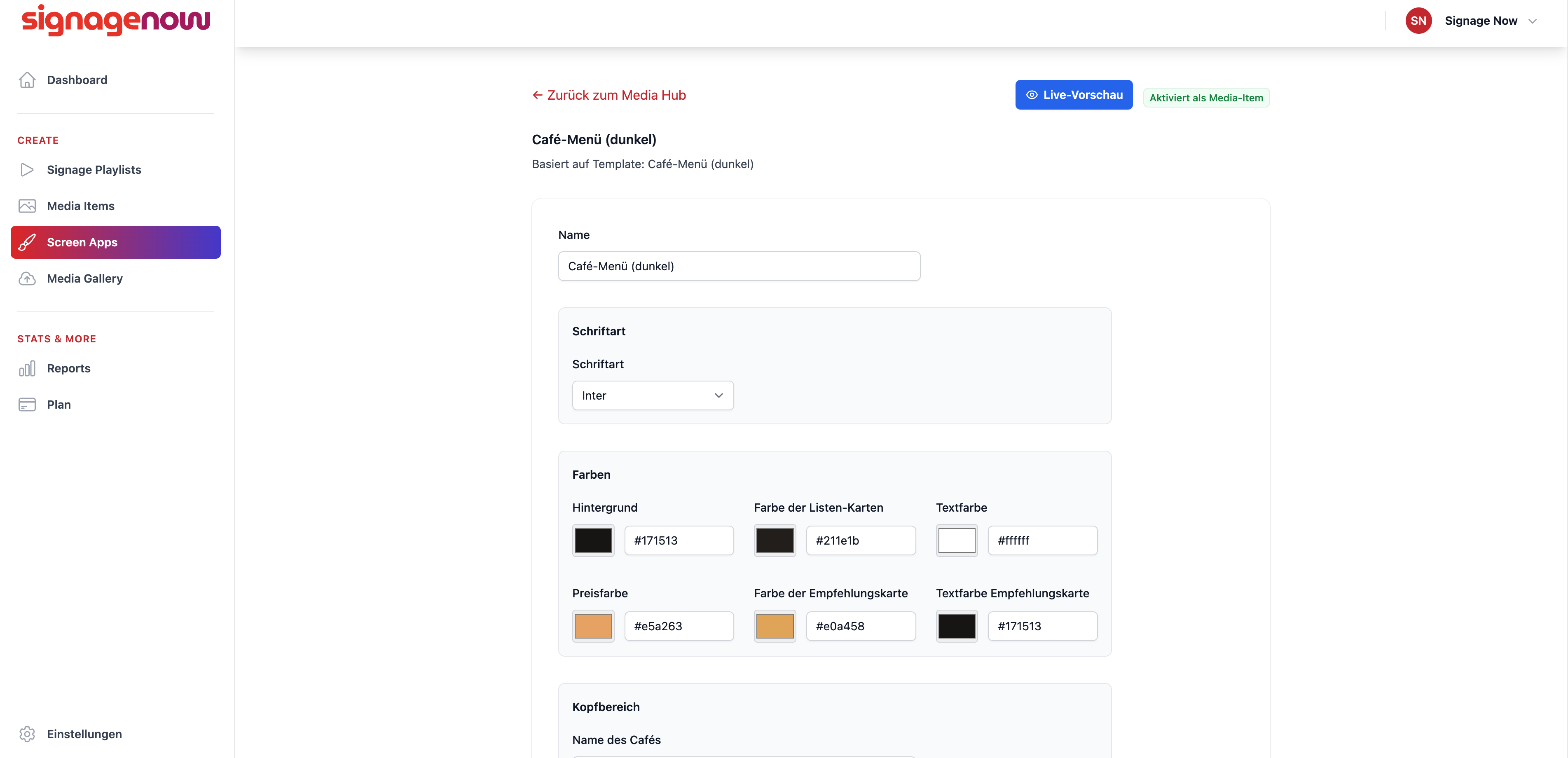Click the Media Gallery cloud upload icon
This screenshot has width=1568, height=758.
click(x=27, y=278)
